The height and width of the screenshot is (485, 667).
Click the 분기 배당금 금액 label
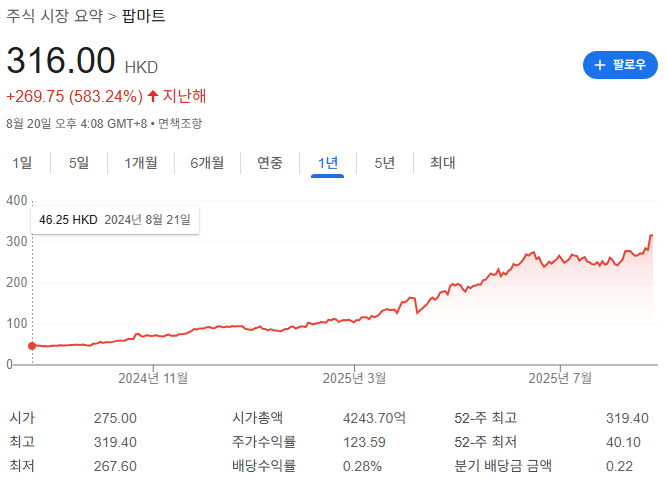(x=503, y=466)
